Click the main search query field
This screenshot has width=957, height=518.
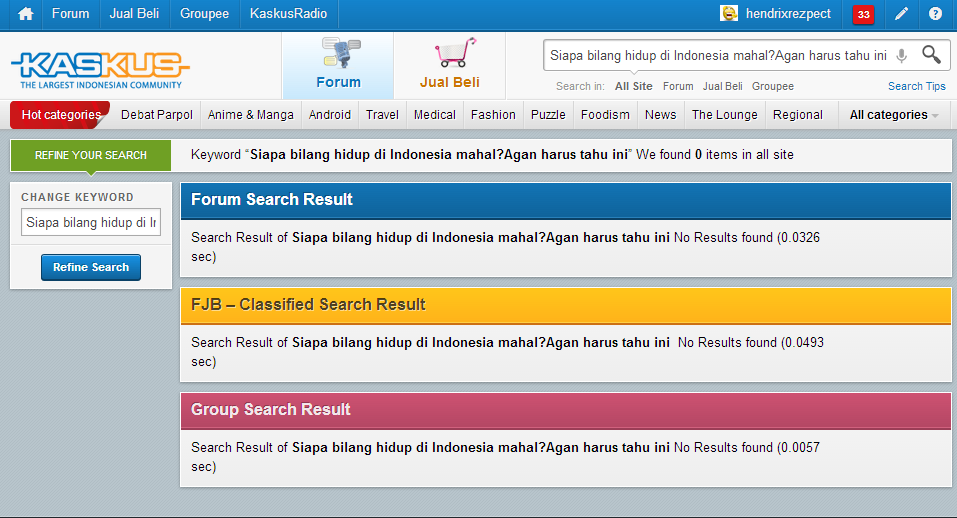(718, 56)
